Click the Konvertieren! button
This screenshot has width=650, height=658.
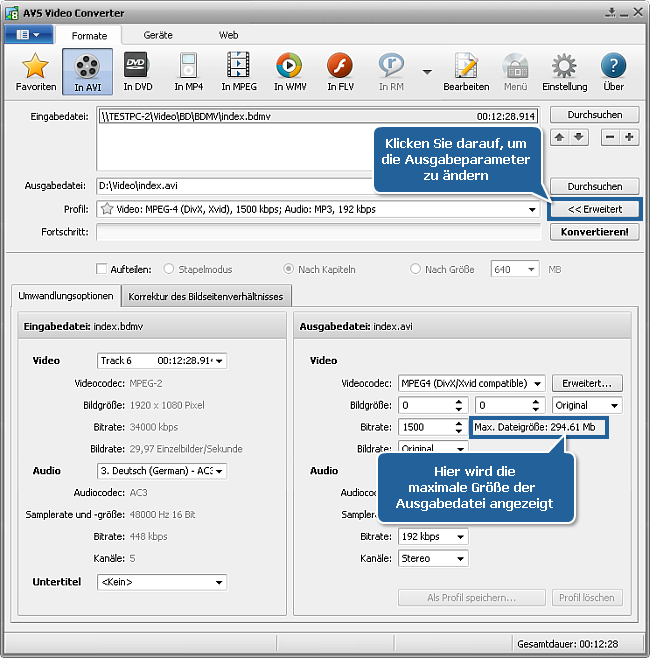[x=594, y=232]
